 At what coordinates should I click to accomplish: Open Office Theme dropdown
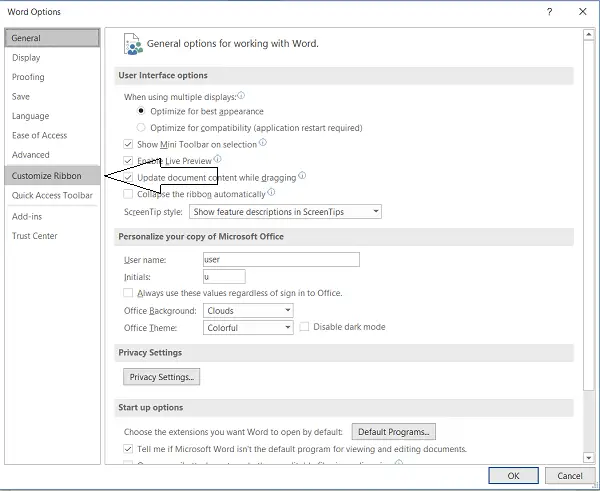click(248, 328)
